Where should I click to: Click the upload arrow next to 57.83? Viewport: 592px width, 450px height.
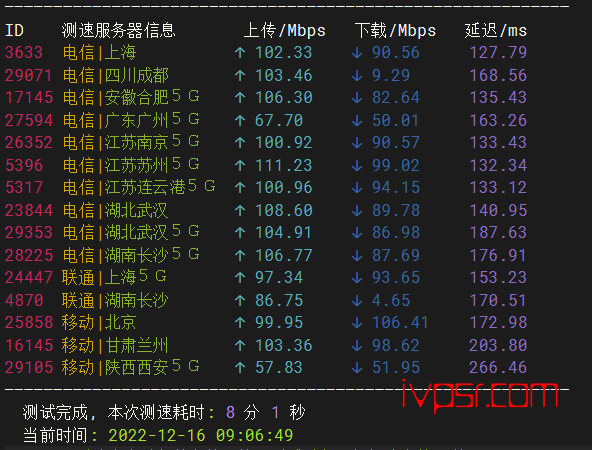(x=240, y=368)
